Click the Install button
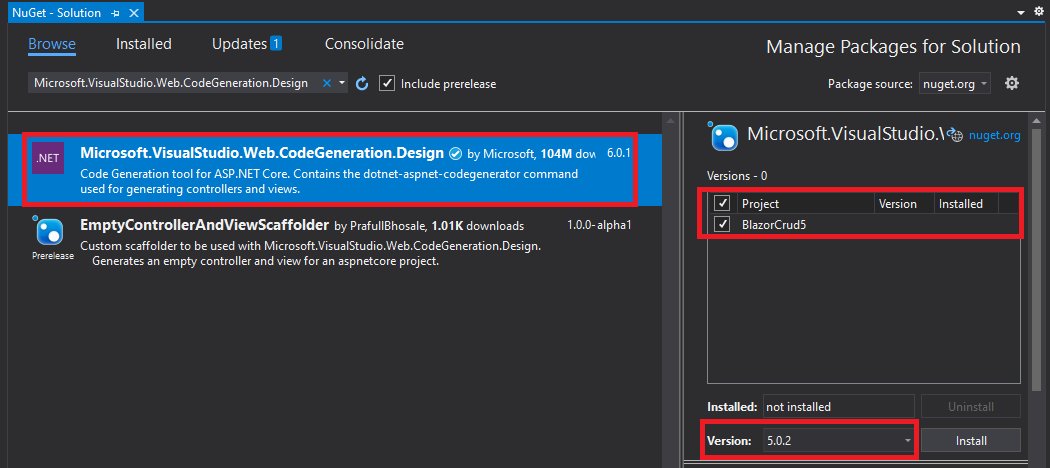 pos(971,441)
